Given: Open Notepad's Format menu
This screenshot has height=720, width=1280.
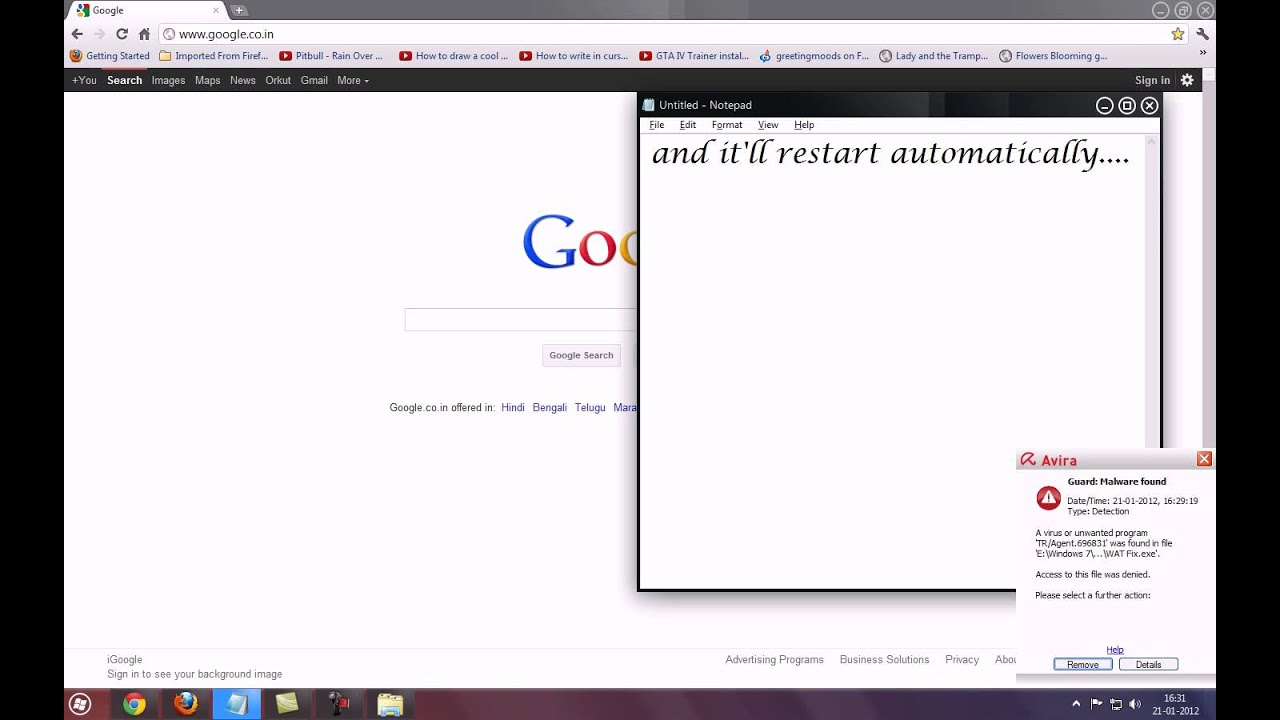Looking at the screenshot, I should coord(727,125).
